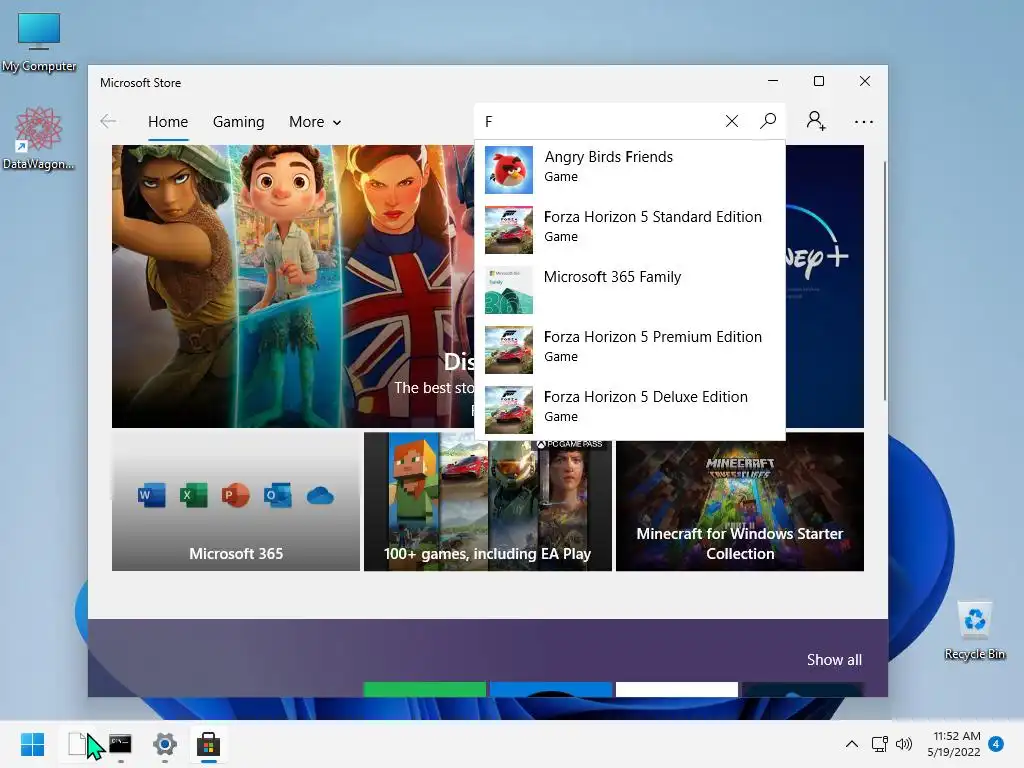1024x768 pixels.
Task: Click the Store page vertical scrollbar
Action: click(885, 281)
